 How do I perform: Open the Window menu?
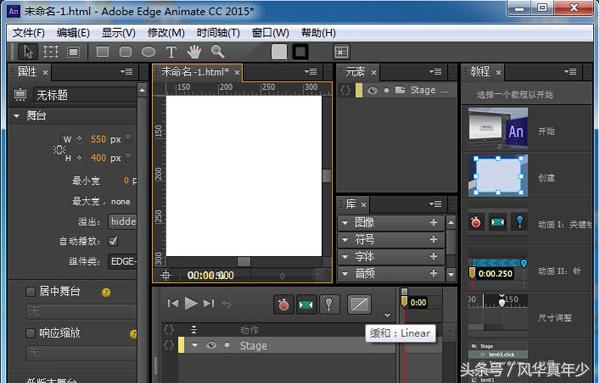click(270, 33)
